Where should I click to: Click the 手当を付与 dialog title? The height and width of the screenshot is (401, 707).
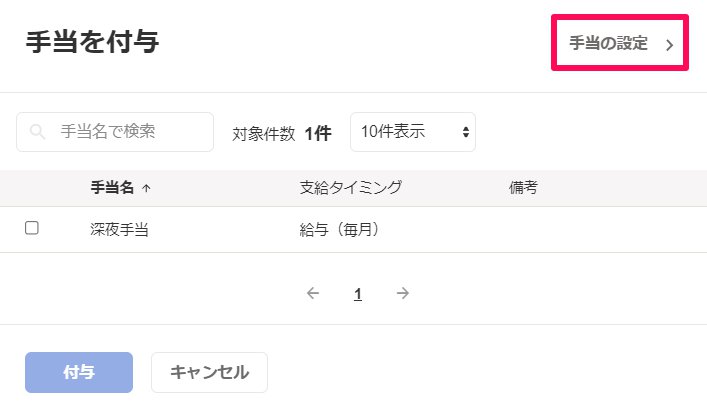(x=92, y=42)
